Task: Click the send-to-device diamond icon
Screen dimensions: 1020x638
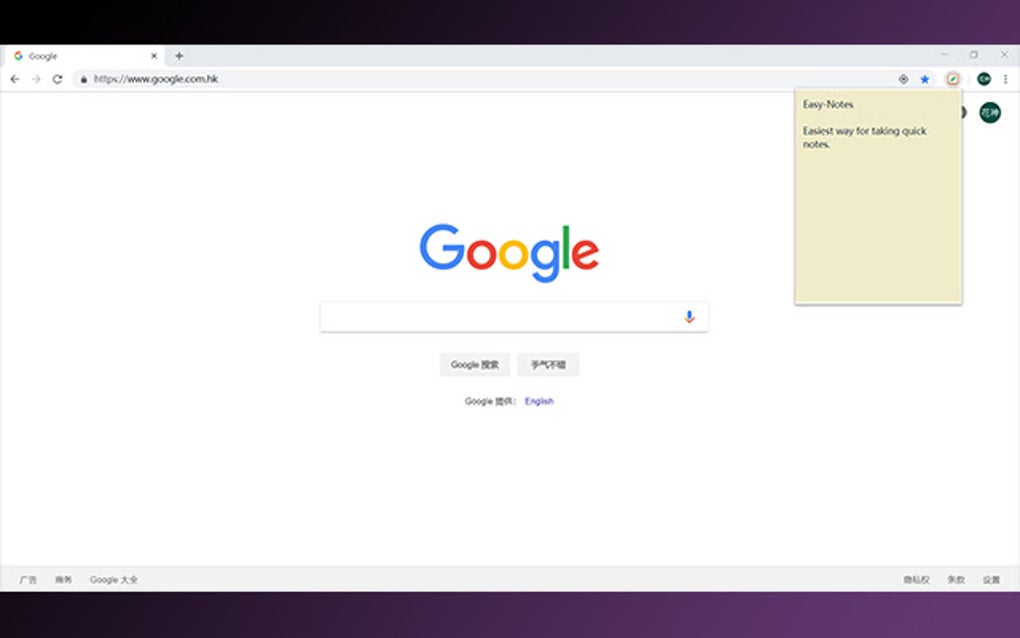Action: click(x=903, y=79)
